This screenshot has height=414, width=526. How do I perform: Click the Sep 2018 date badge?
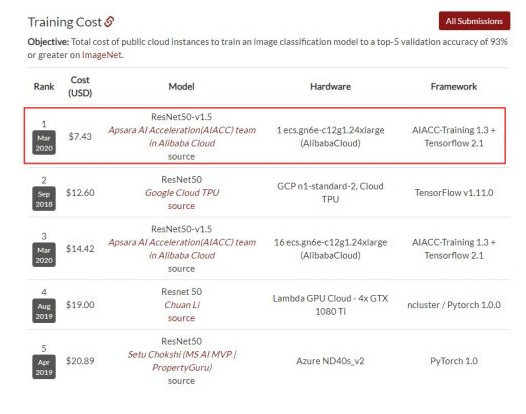(44, 199)
